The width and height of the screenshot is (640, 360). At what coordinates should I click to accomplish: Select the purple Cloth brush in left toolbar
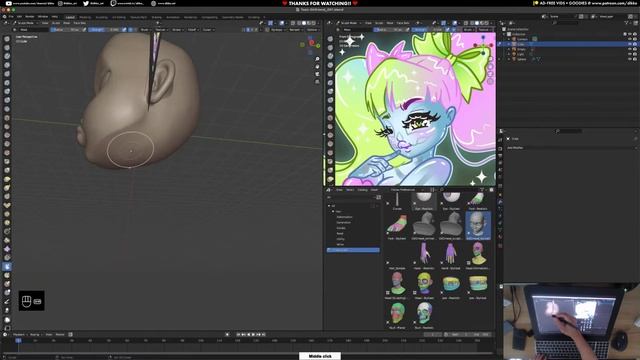7,249
